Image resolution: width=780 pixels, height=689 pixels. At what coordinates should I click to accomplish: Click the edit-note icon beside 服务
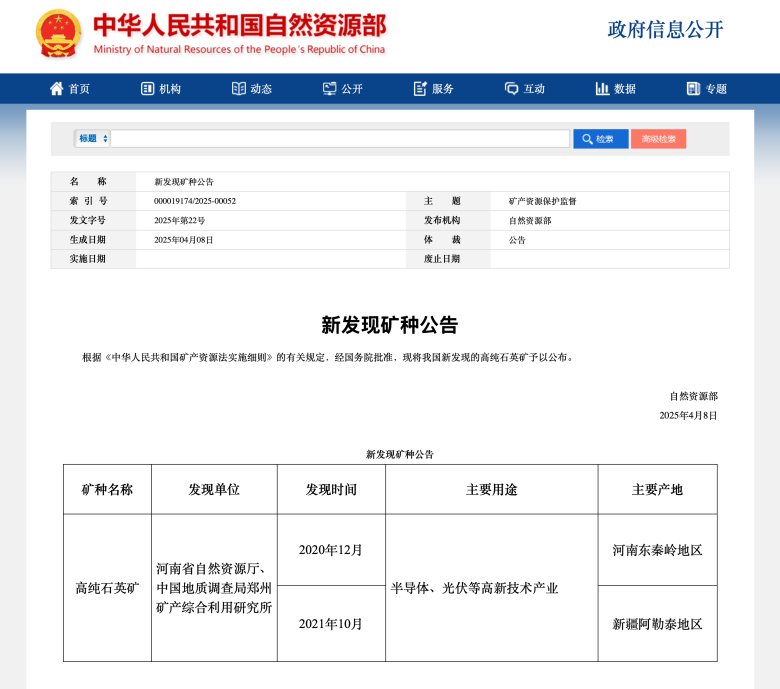(x=420, y=88)
